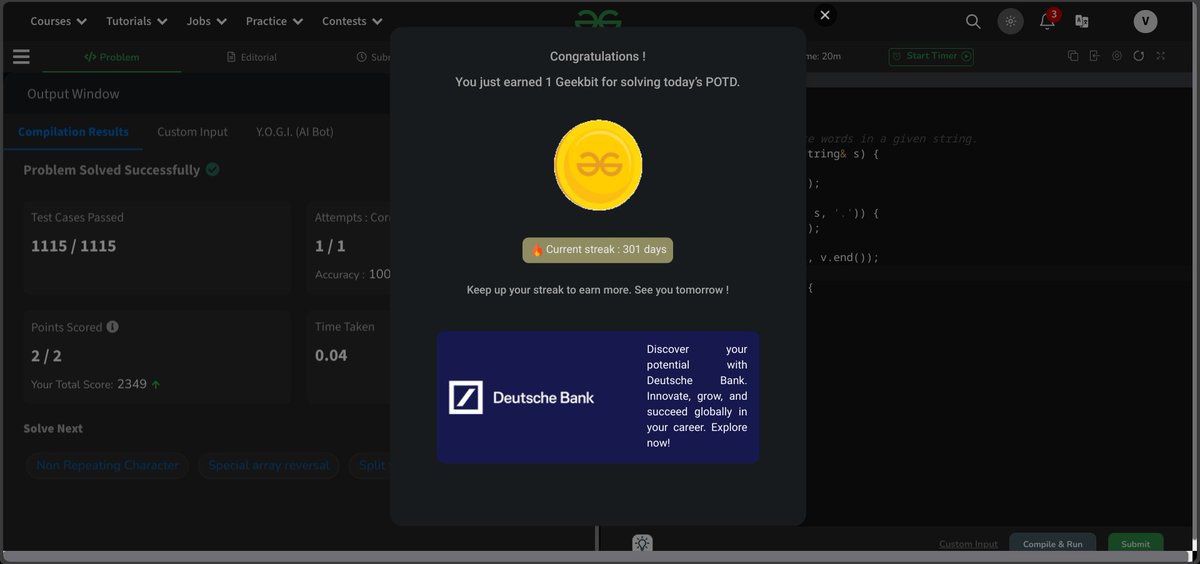
Task: Click the GeeksforGeeks logo in header
Action: pos(598,19)
